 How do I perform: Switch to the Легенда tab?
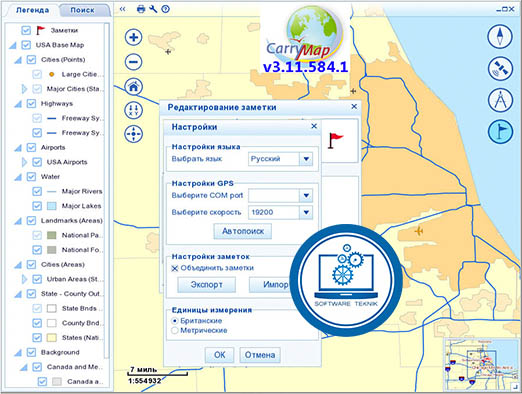[33, 10]
